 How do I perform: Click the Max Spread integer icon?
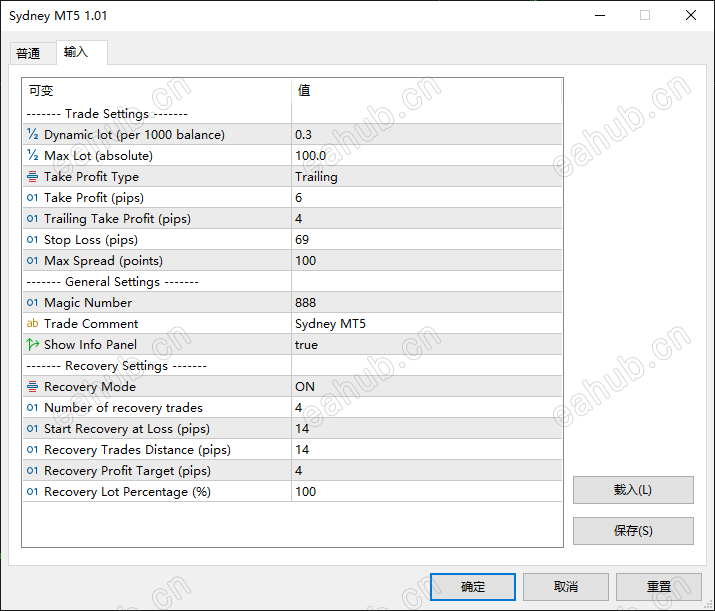click(x=32, y=260)
